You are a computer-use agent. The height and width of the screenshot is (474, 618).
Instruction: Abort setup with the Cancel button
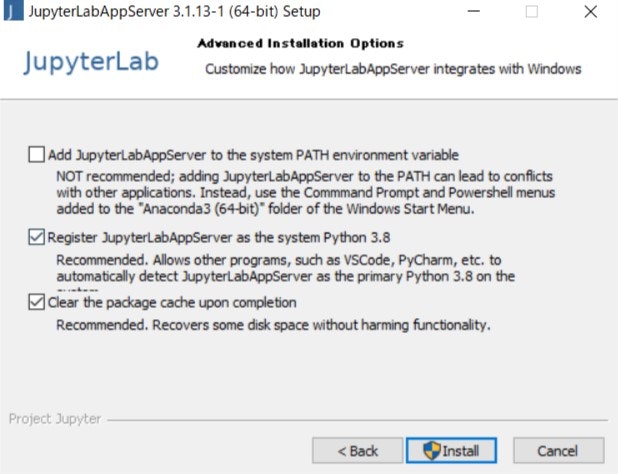(558, 450)
